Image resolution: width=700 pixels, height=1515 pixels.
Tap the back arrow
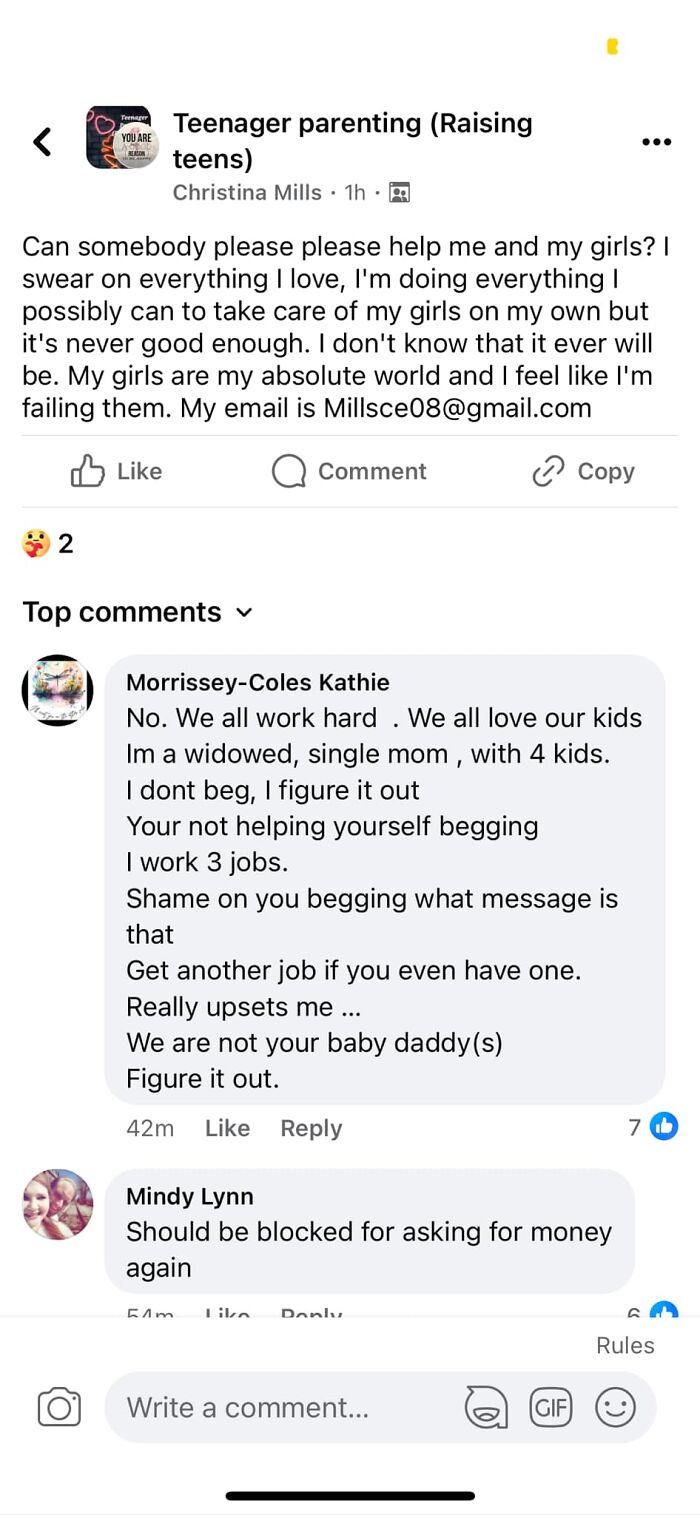pos(42,142)
